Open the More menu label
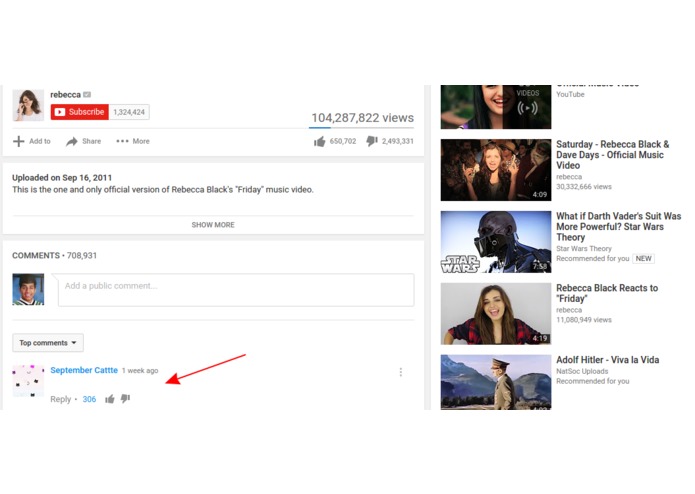This screenshot has height=494, width=695. 141,141
